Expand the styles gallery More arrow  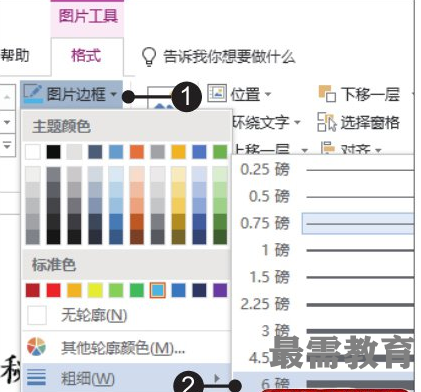[x=7, y=145]
